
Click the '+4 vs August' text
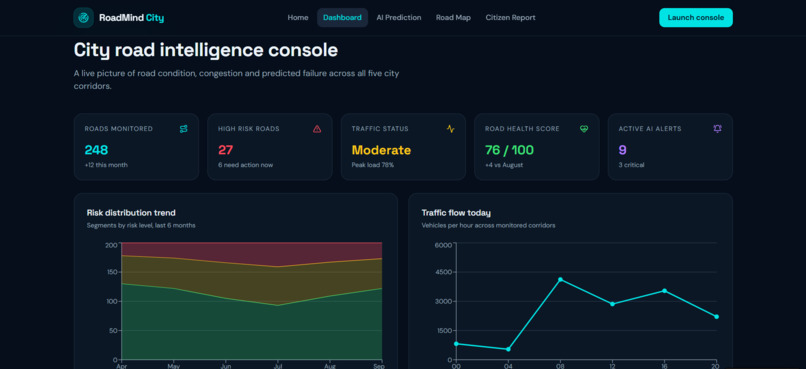pos(504,165)
